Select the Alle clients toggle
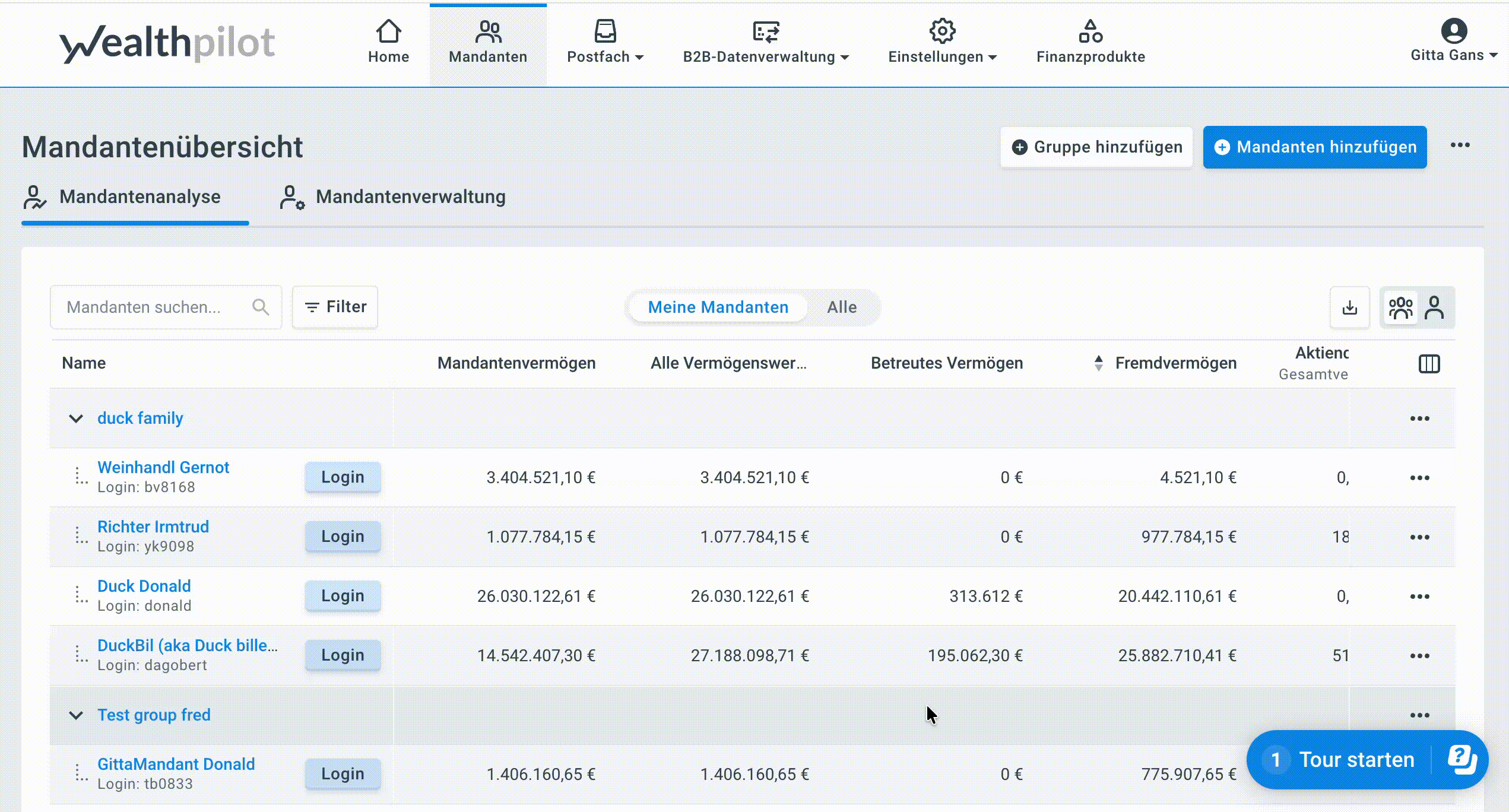The height and width of the screenshot is (812, 1509). pyautogui.click(x=841, y=307)
